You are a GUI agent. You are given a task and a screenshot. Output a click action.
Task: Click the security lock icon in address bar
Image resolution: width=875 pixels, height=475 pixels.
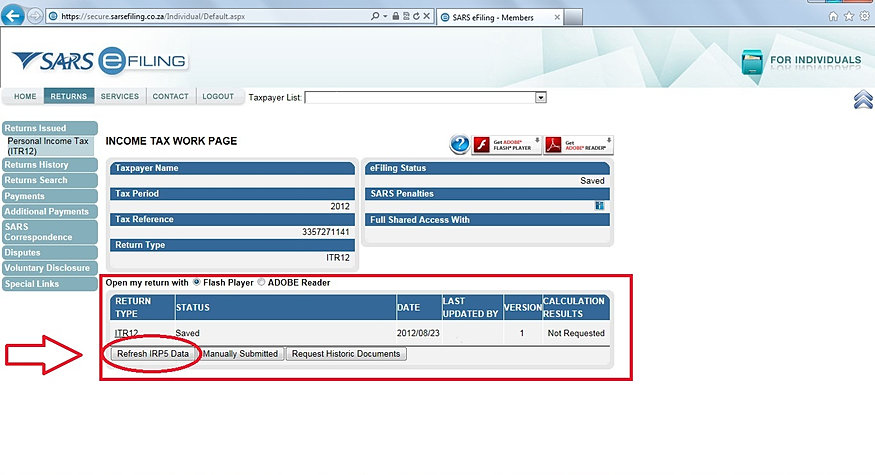(396, 16)
